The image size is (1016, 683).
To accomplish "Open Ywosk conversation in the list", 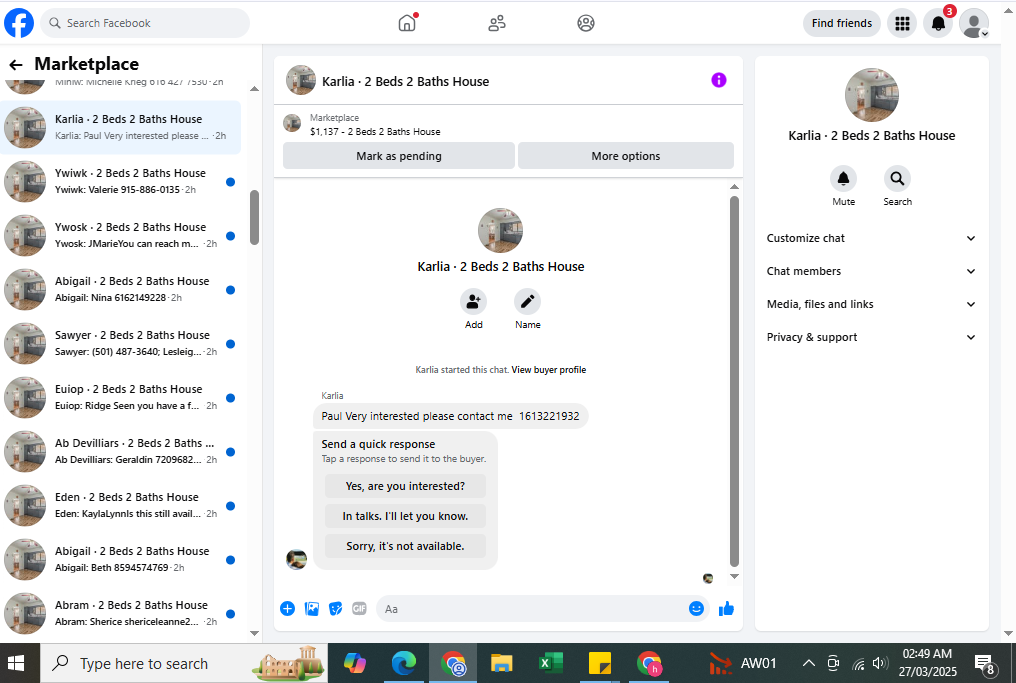I will [121, 235].
